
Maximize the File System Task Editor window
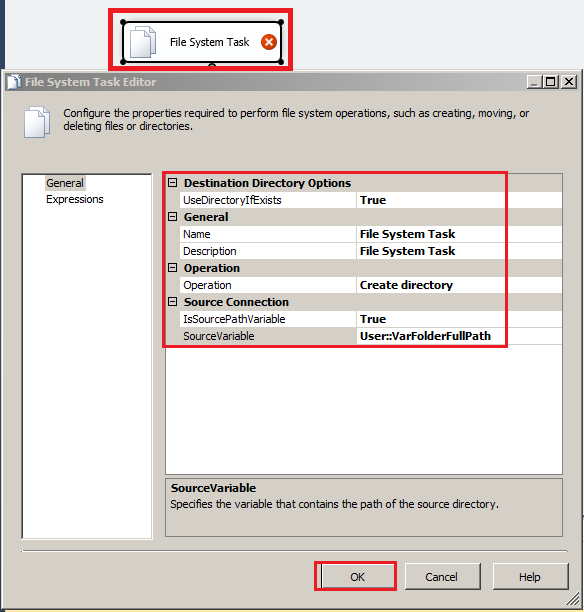[x=551, y=82]
